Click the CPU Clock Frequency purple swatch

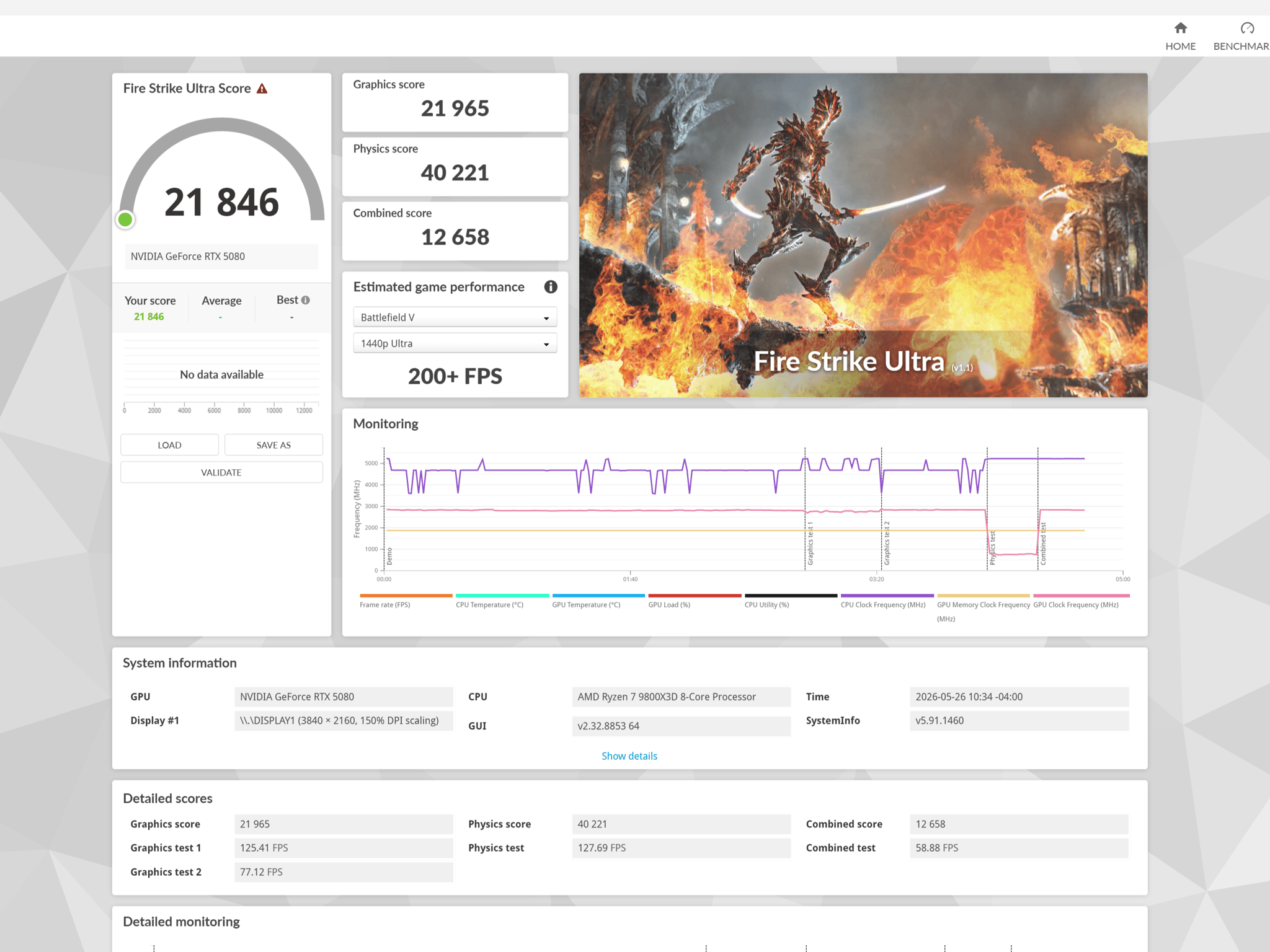pos(887,596)
